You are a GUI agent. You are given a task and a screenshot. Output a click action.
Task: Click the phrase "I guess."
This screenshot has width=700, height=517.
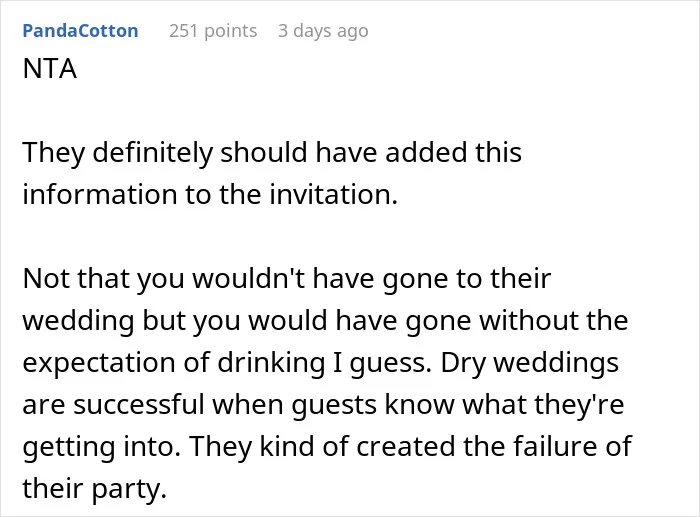(x=383, y=363)
